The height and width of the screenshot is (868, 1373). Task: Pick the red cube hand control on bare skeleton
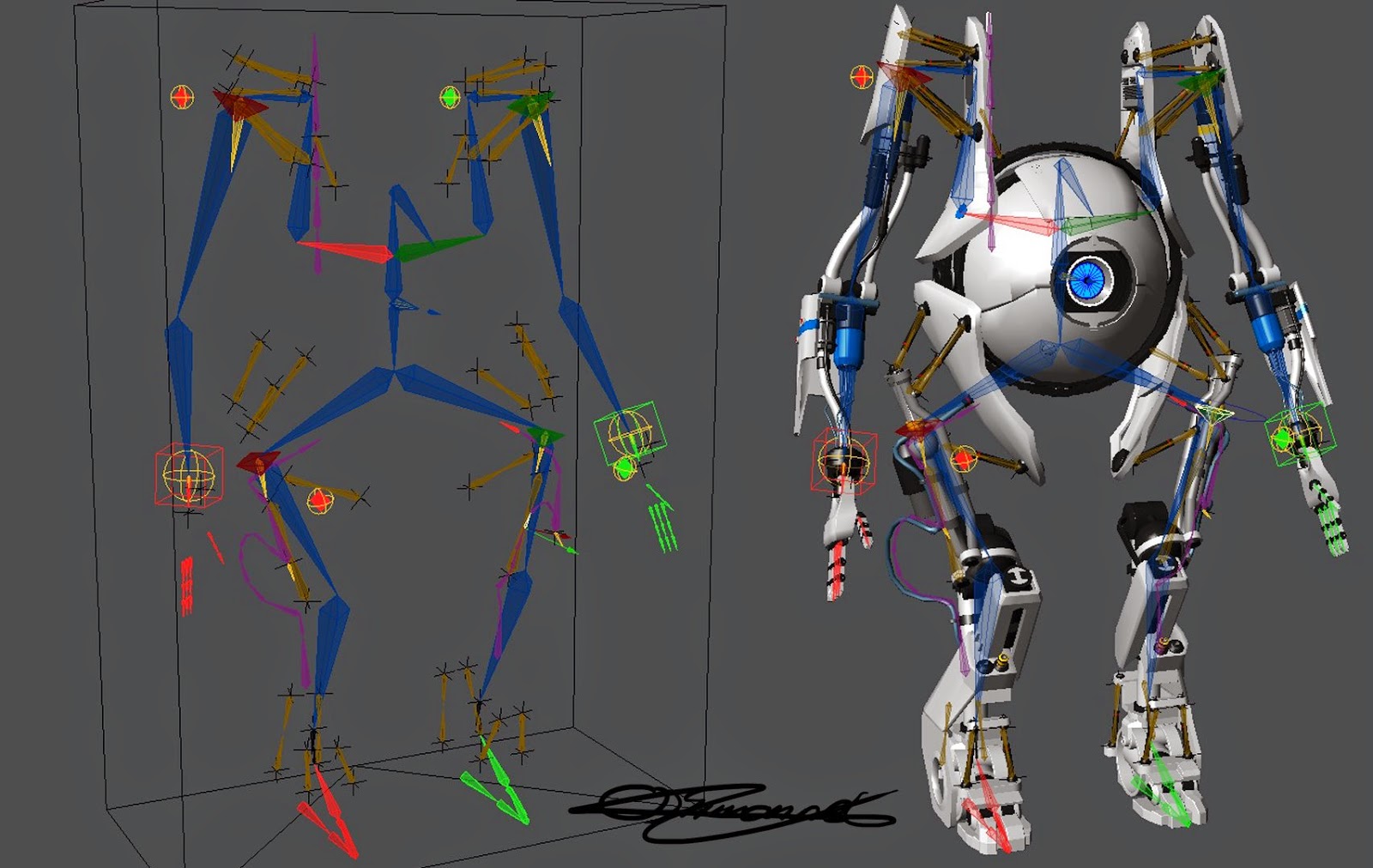(189, 476)
